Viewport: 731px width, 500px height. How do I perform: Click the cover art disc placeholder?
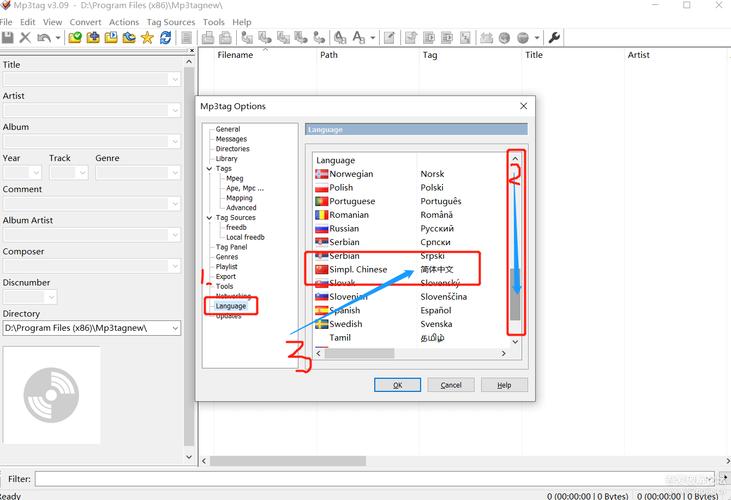pyautogui.click(x=51, y=395)
